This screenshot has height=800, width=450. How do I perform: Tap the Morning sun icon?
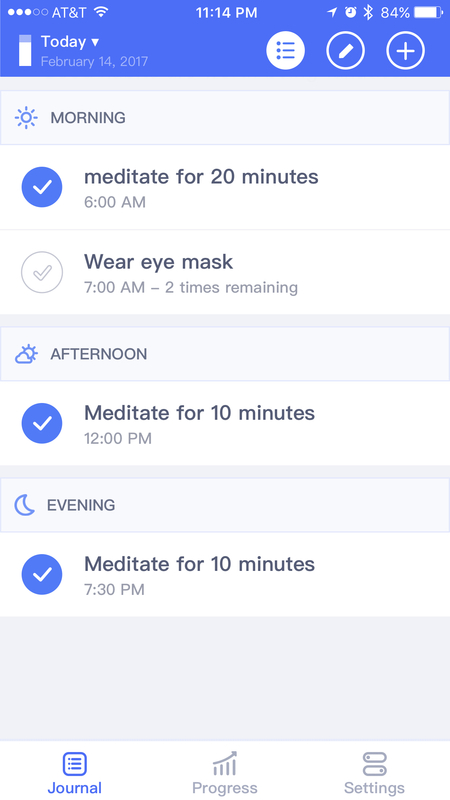26,118
